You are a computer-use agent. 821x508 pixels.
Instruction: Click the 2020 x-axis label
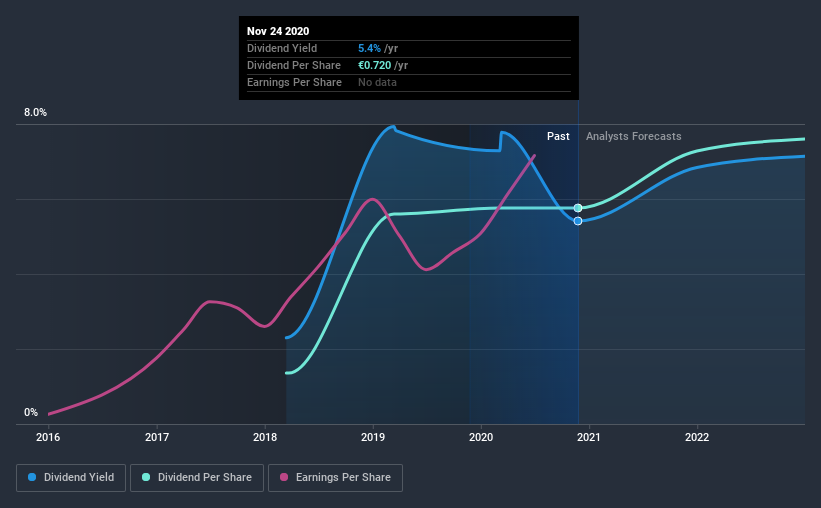tap(481, 437)
